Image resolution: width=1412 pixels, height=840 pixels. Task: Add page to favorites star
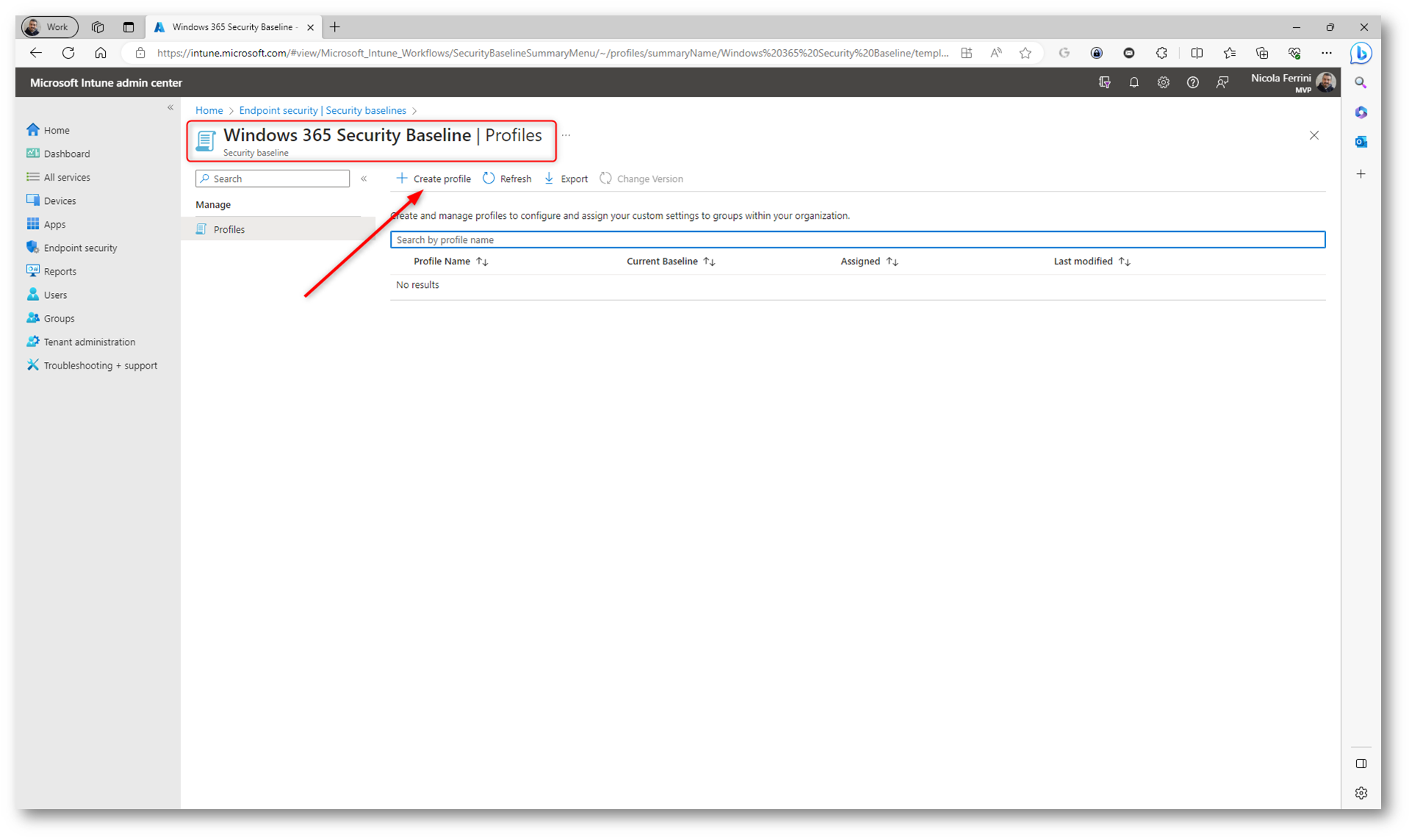(1026, 53)
